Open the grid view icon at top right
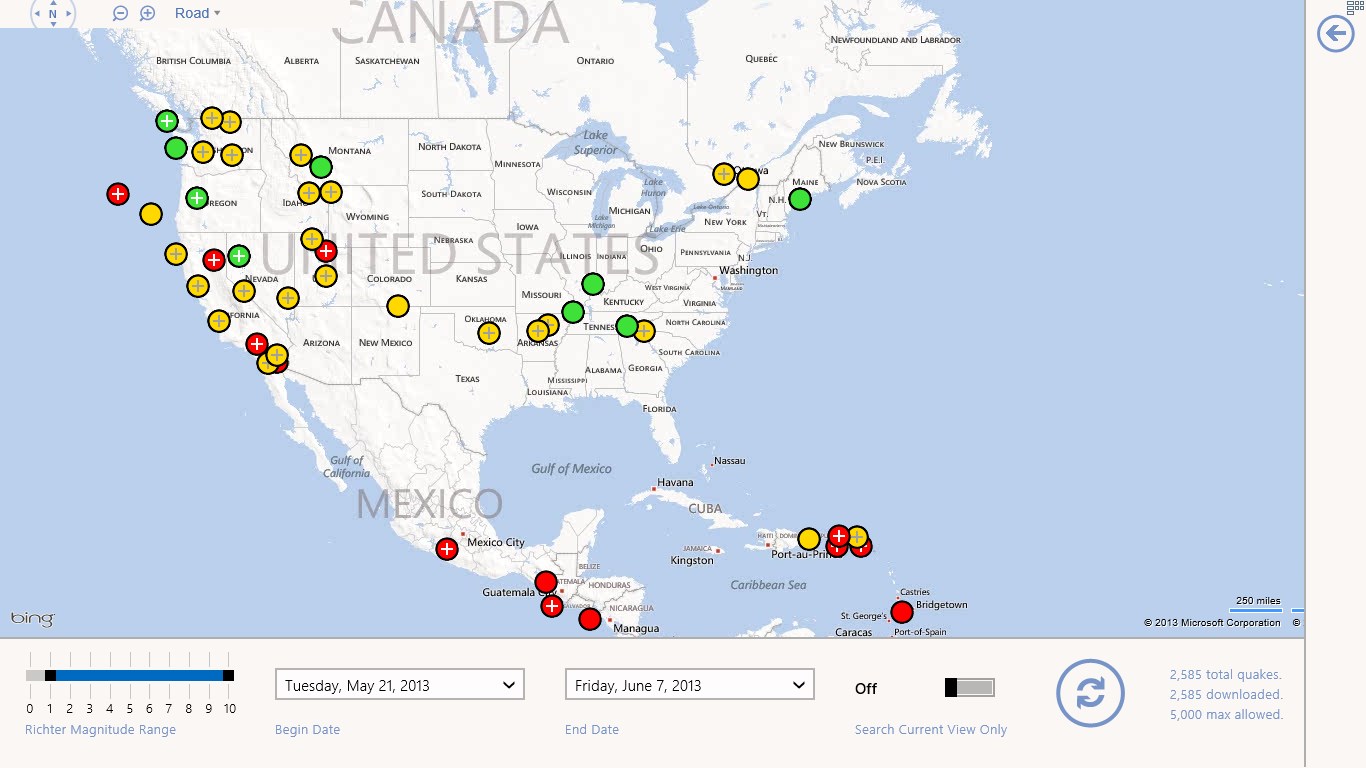1366x768 pixels. coord(1355,6)
